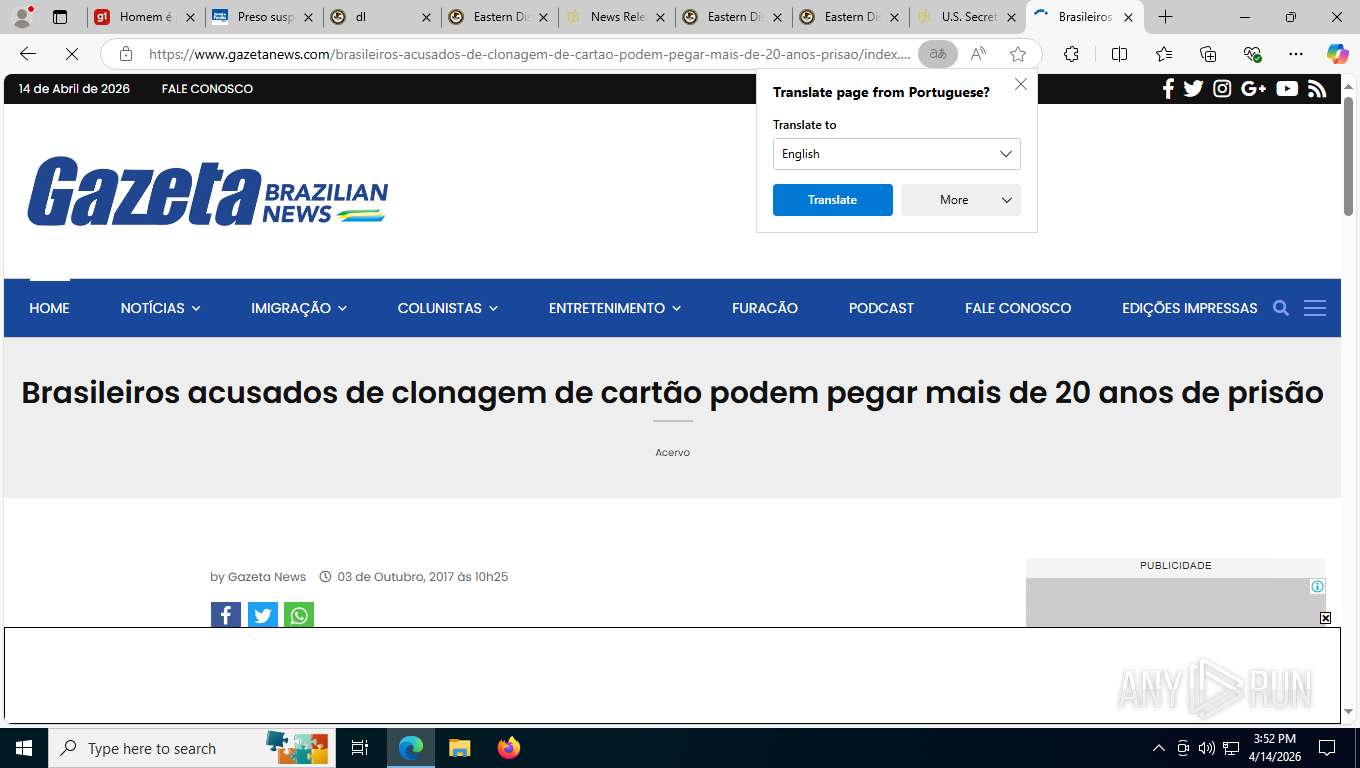Open AdChoices info icon on ad

pyautogui.click(x=1317, y=587)
